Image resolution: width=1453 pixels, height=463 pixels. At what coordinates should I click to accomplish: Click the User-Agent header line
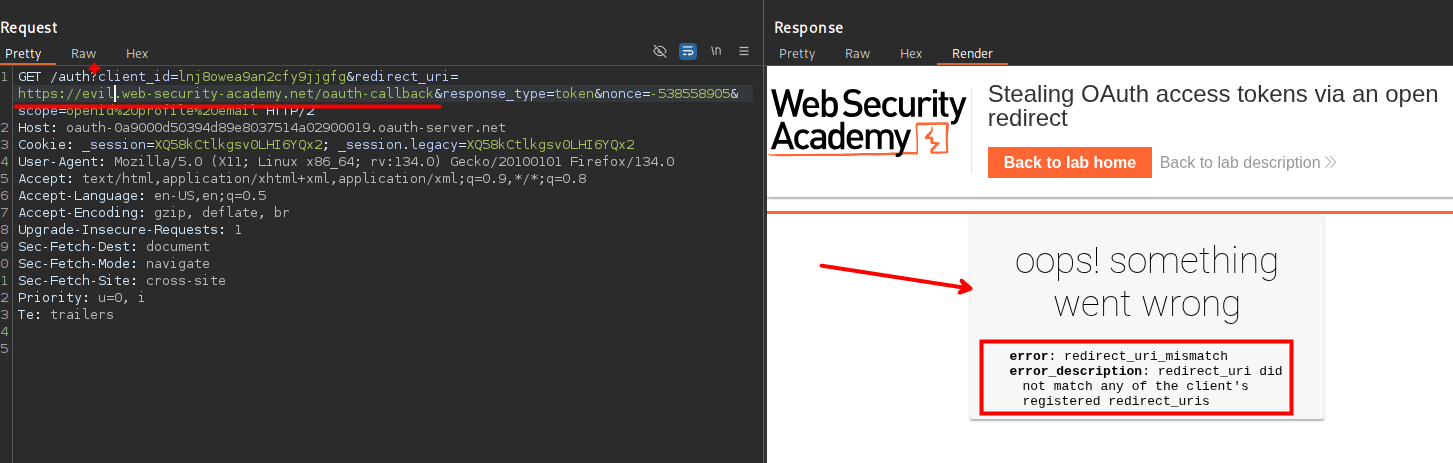(346, 162)
